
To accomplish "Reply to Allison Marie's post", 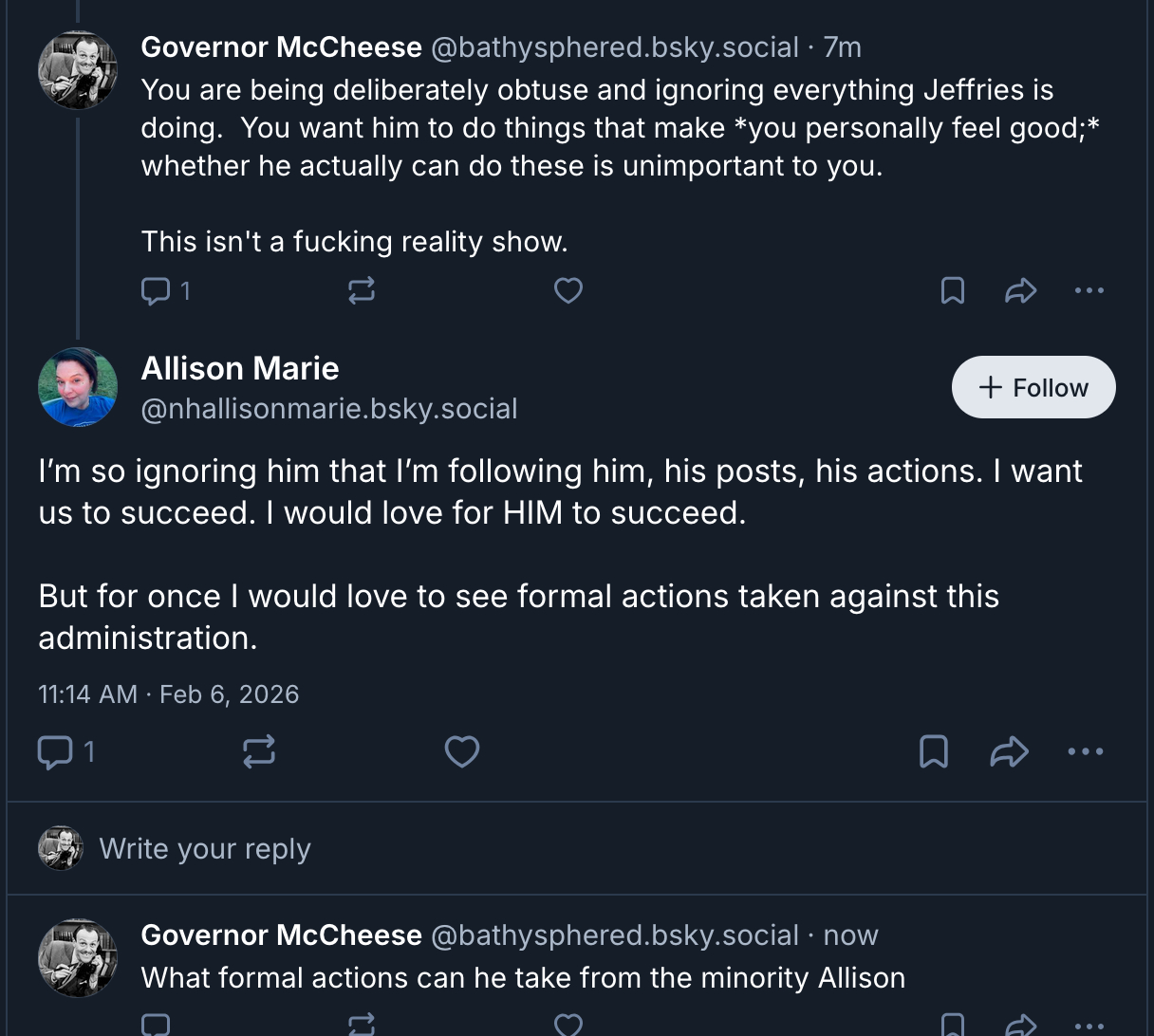I will point(55,751).
